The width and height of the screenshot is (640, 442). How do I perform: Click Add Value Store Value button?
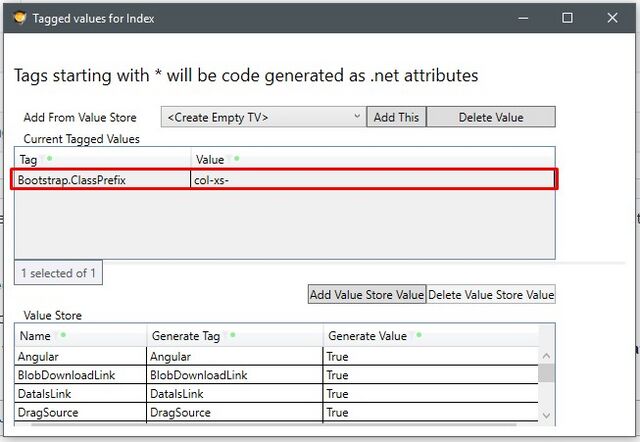coord(367,294)
